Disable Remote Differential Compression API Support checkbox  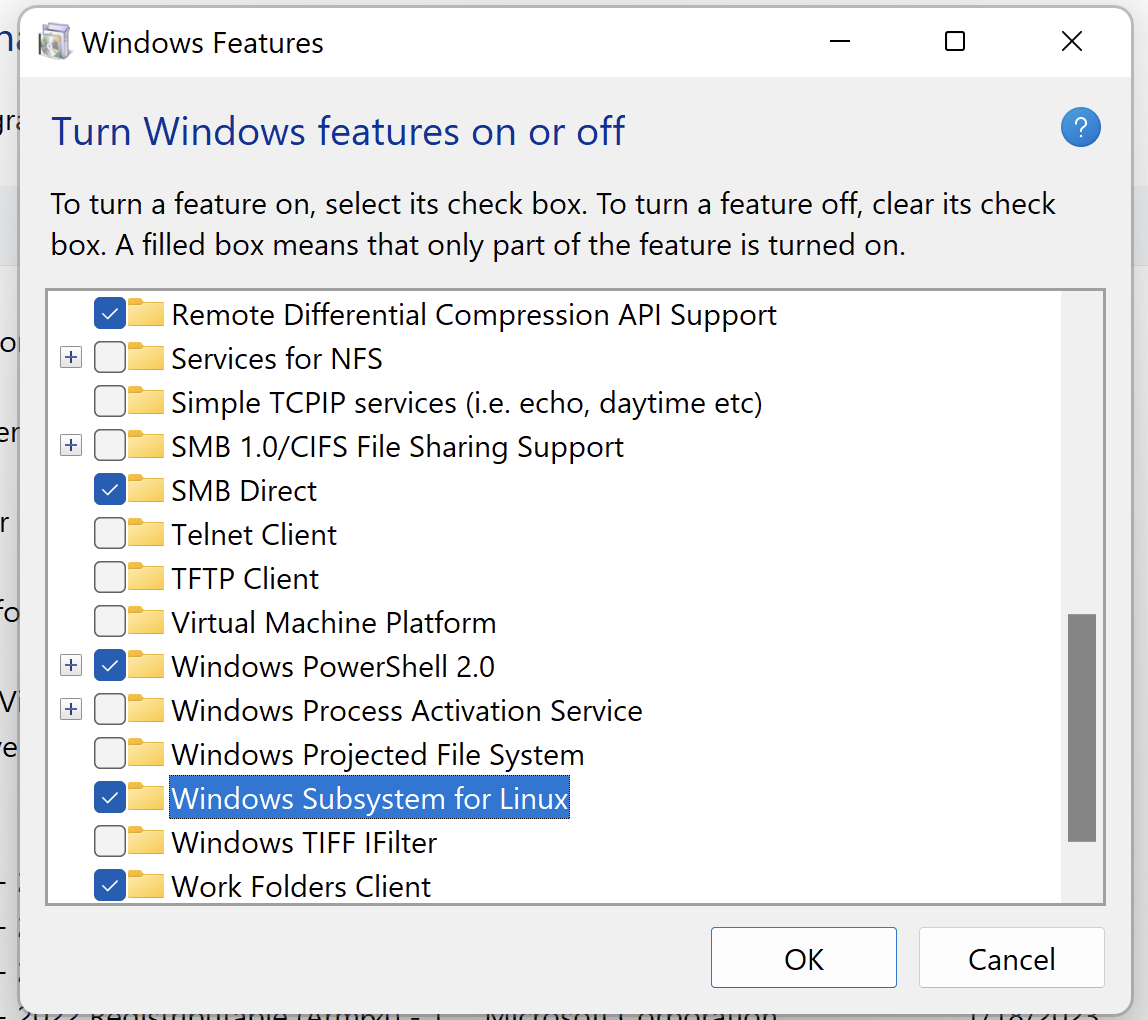click(x=109, y=314)
